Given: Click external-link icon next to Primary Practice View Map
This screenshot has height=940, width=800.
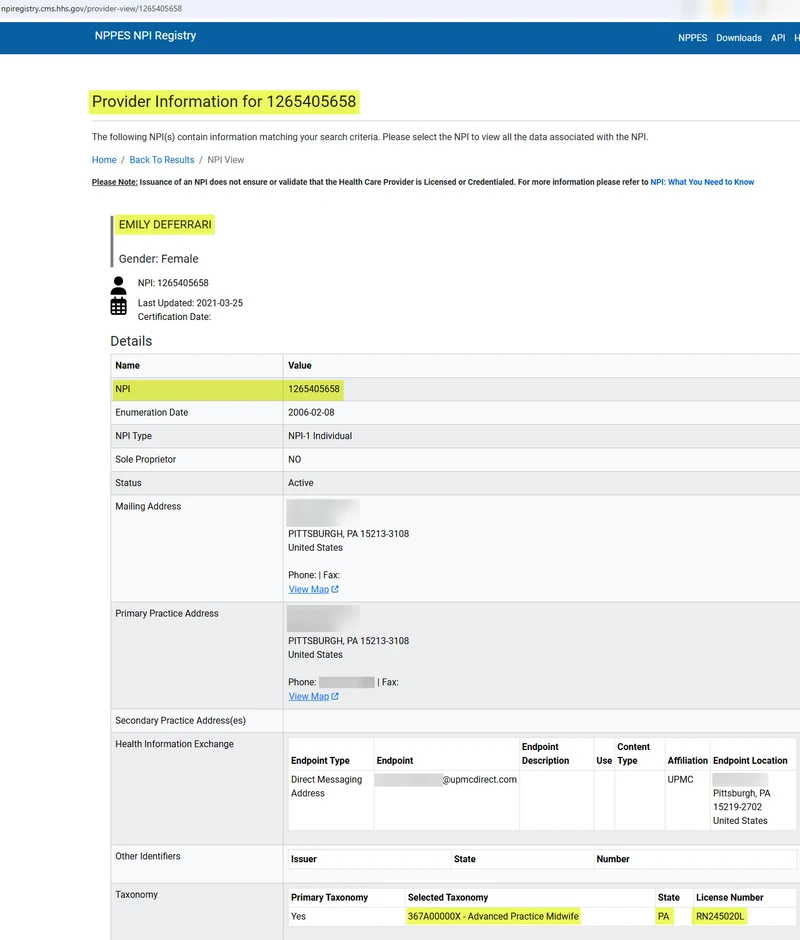Looking at the screenshot, I should (335, 697).
